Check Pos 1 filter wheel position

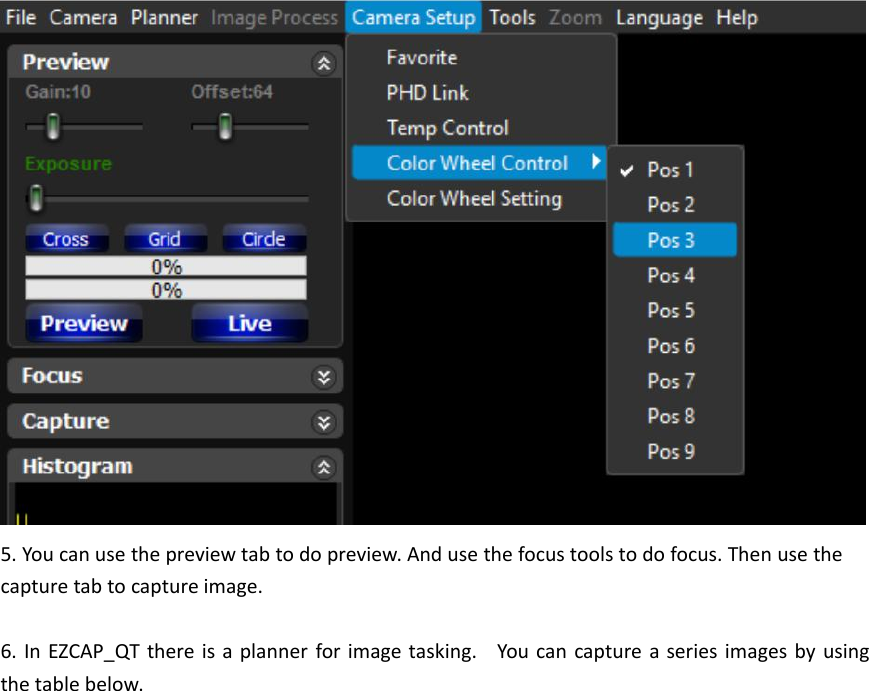671,170
